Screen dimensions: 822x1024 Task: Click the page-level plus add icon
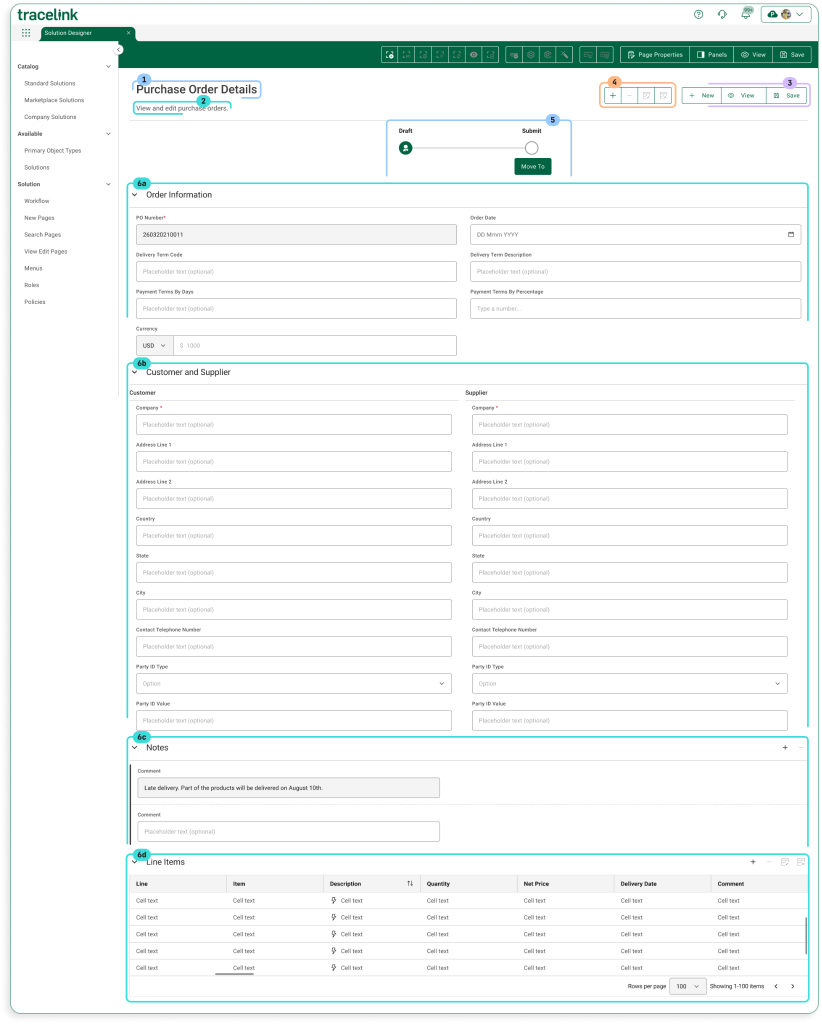click(612, 95)
